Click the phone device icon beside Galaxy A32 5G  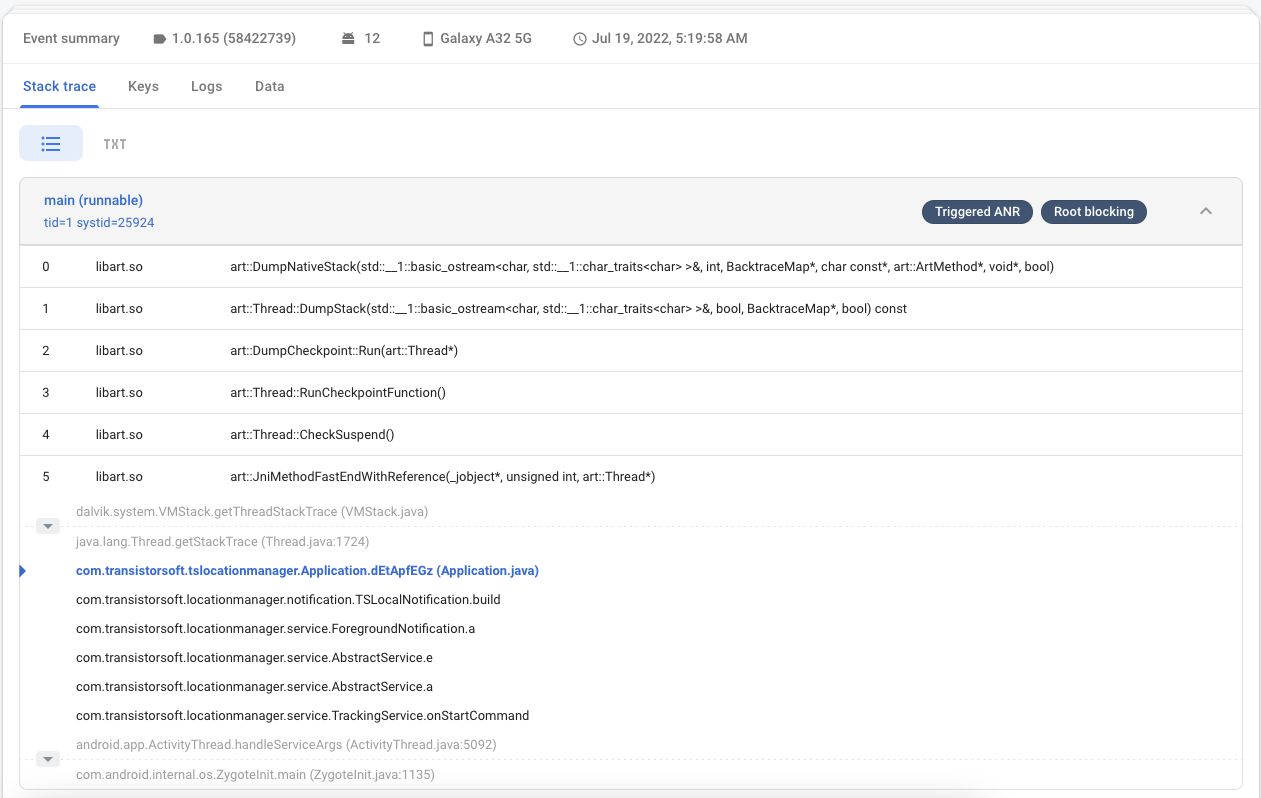pos(429,39)
